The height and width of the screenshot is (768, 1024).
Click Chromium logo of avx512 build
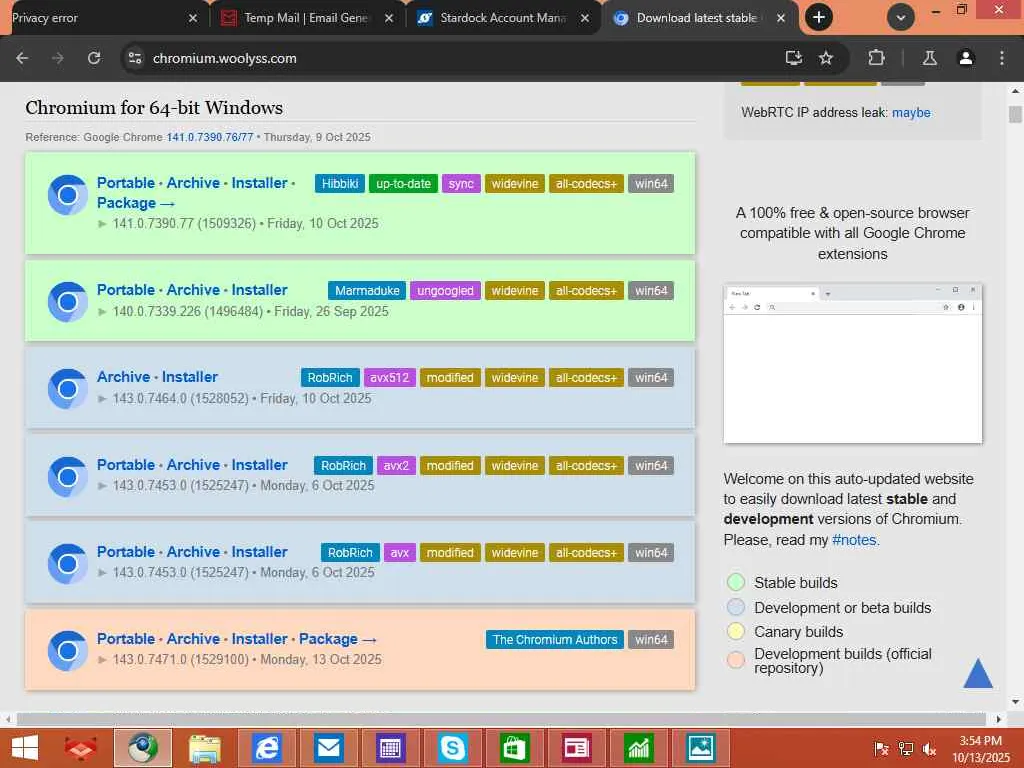(x=67, y=389)
